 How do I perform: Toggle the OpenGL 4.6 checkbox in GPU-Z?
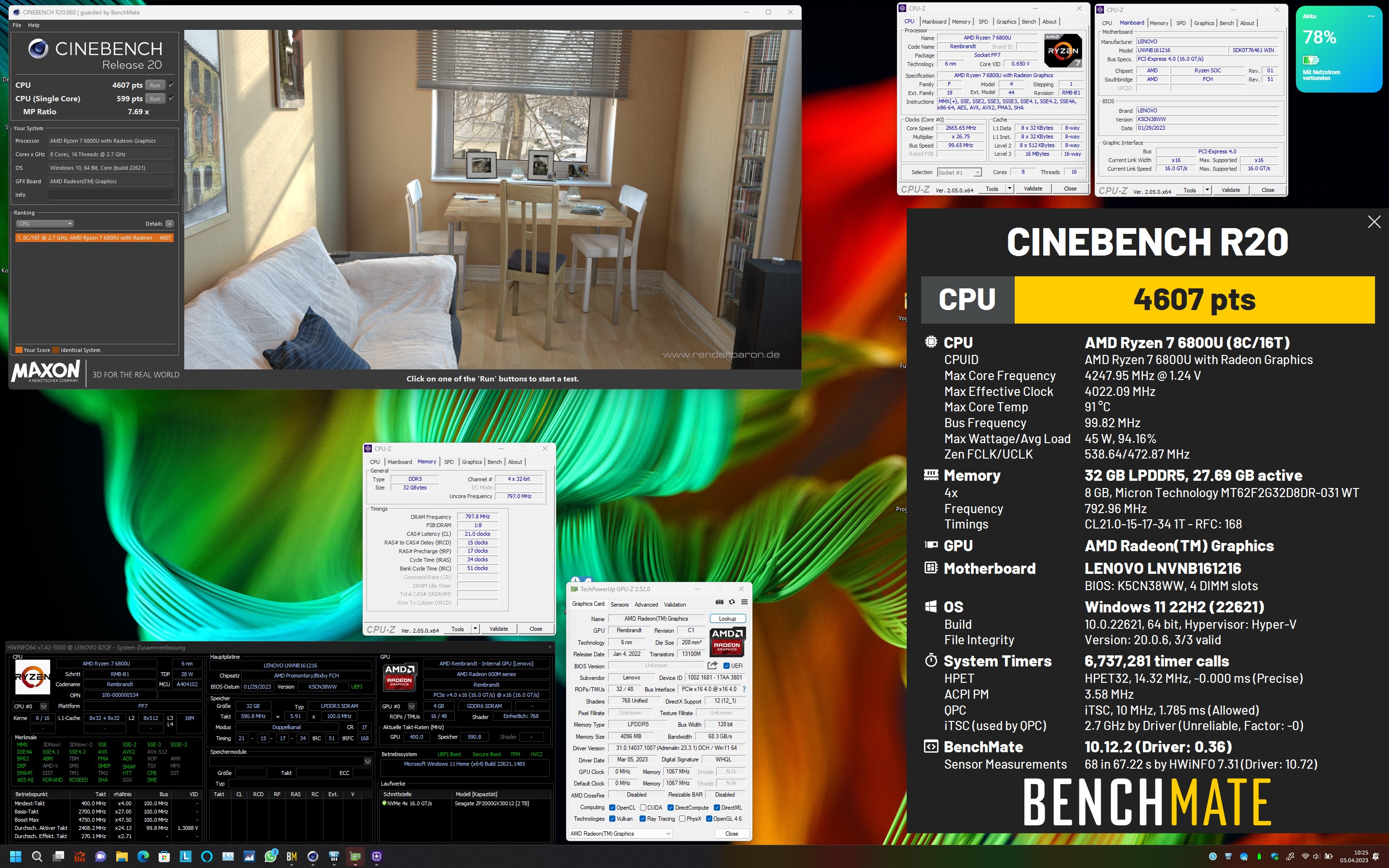point(709,819)
